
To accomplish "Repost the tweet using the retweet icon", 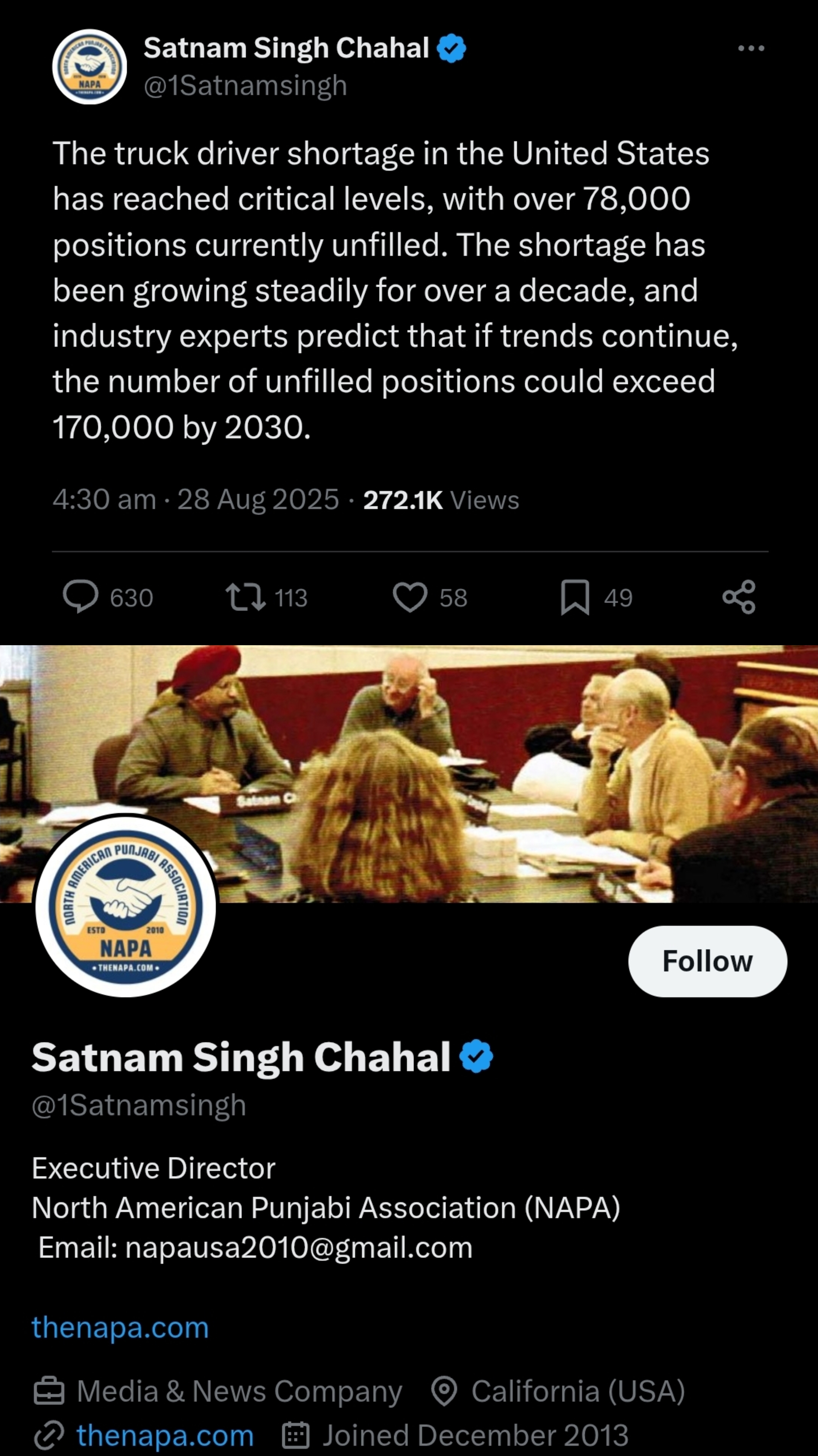I will point(245,597).
